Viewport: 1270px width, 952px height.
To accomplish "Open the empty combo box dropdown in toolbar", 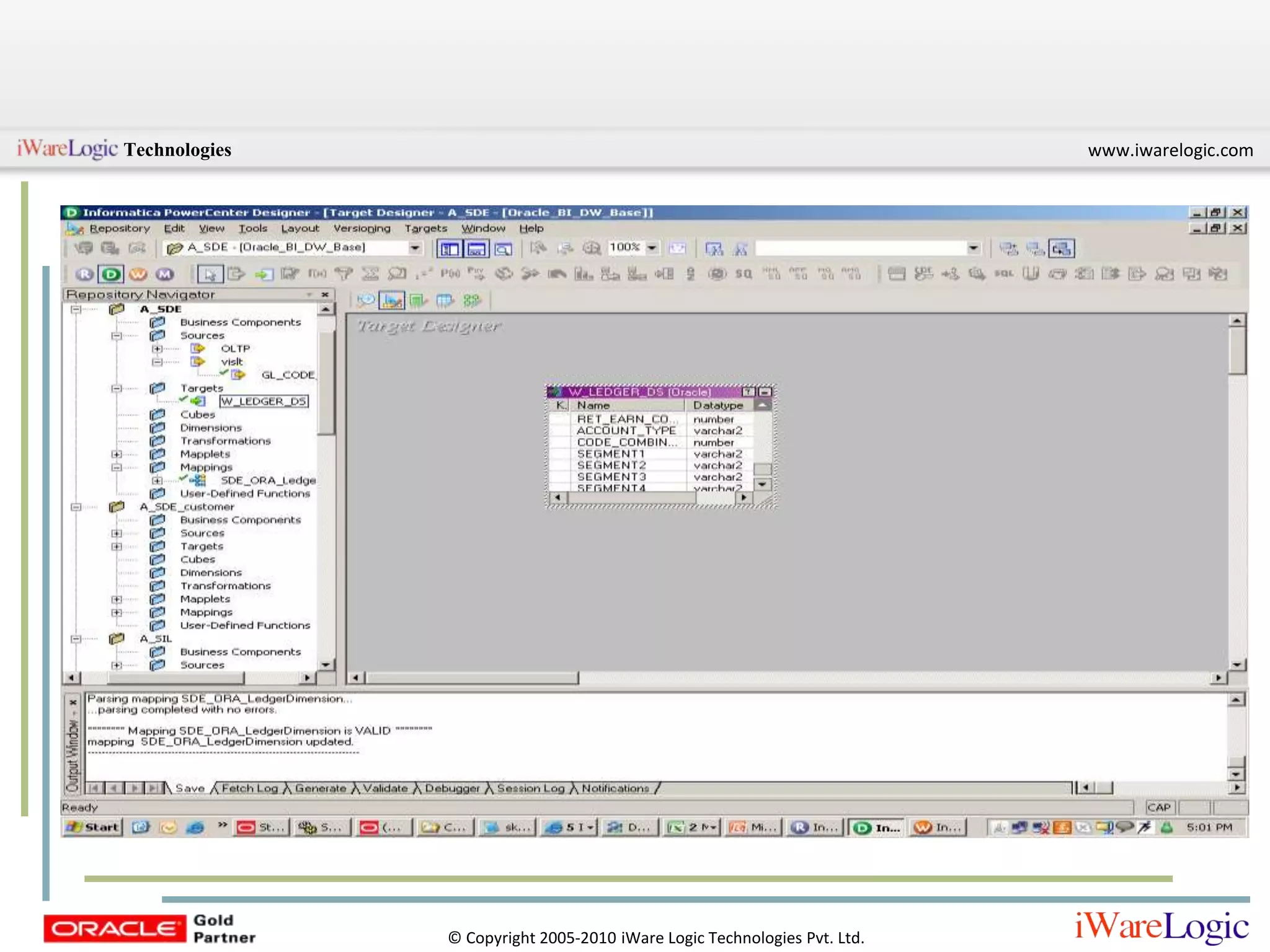I will click(x=973, y=249).
